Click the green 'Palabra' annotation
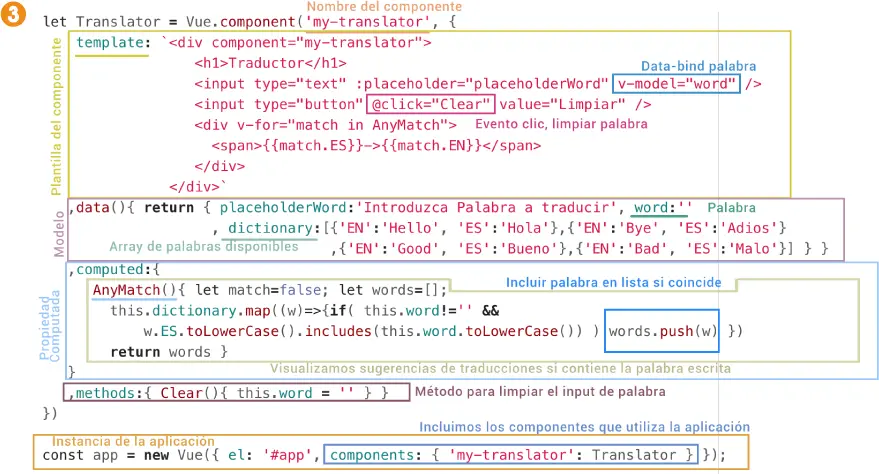The width and height of the screenshot is (879, 474). click(x=731, y=208)
